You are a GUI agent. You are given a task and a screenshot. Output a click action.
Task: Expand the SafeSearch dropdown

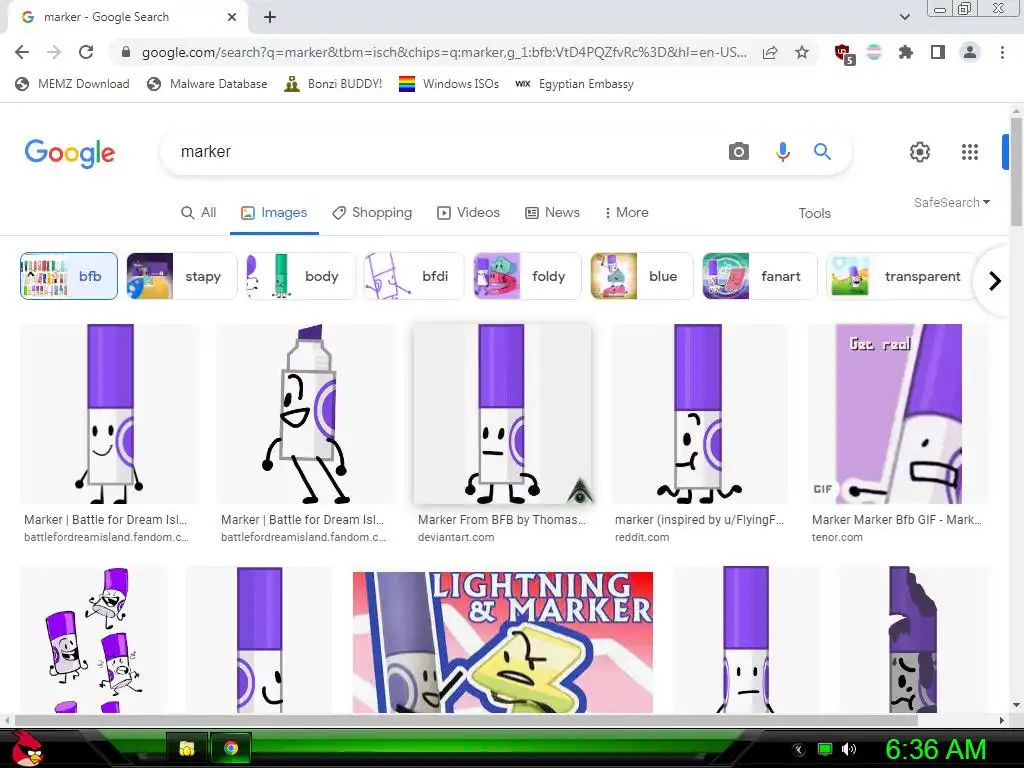coord(952,202)
